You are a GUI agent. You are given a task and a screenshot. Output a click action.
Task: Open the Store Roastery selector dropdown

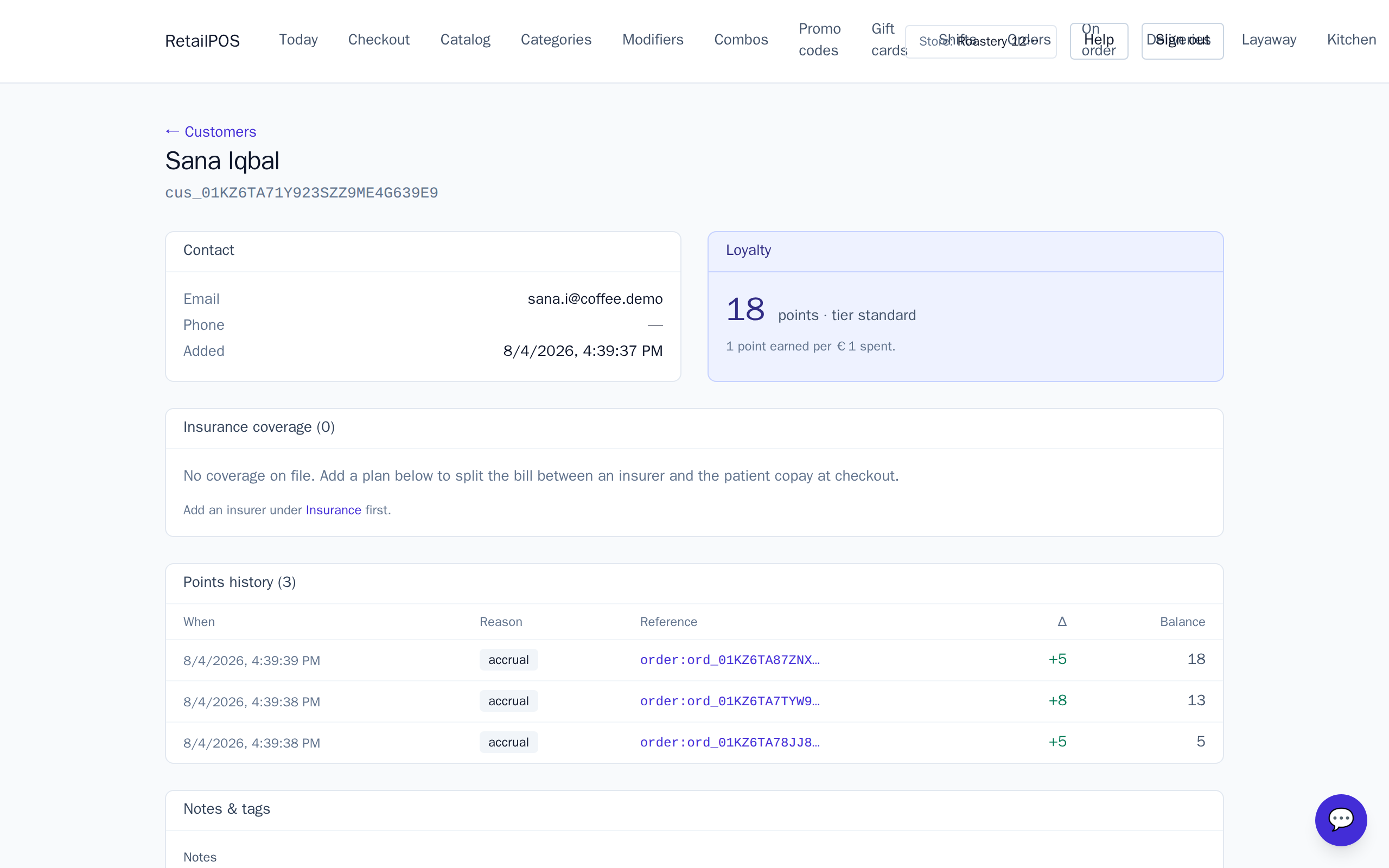pyautogui.click(x=980, y=41)
